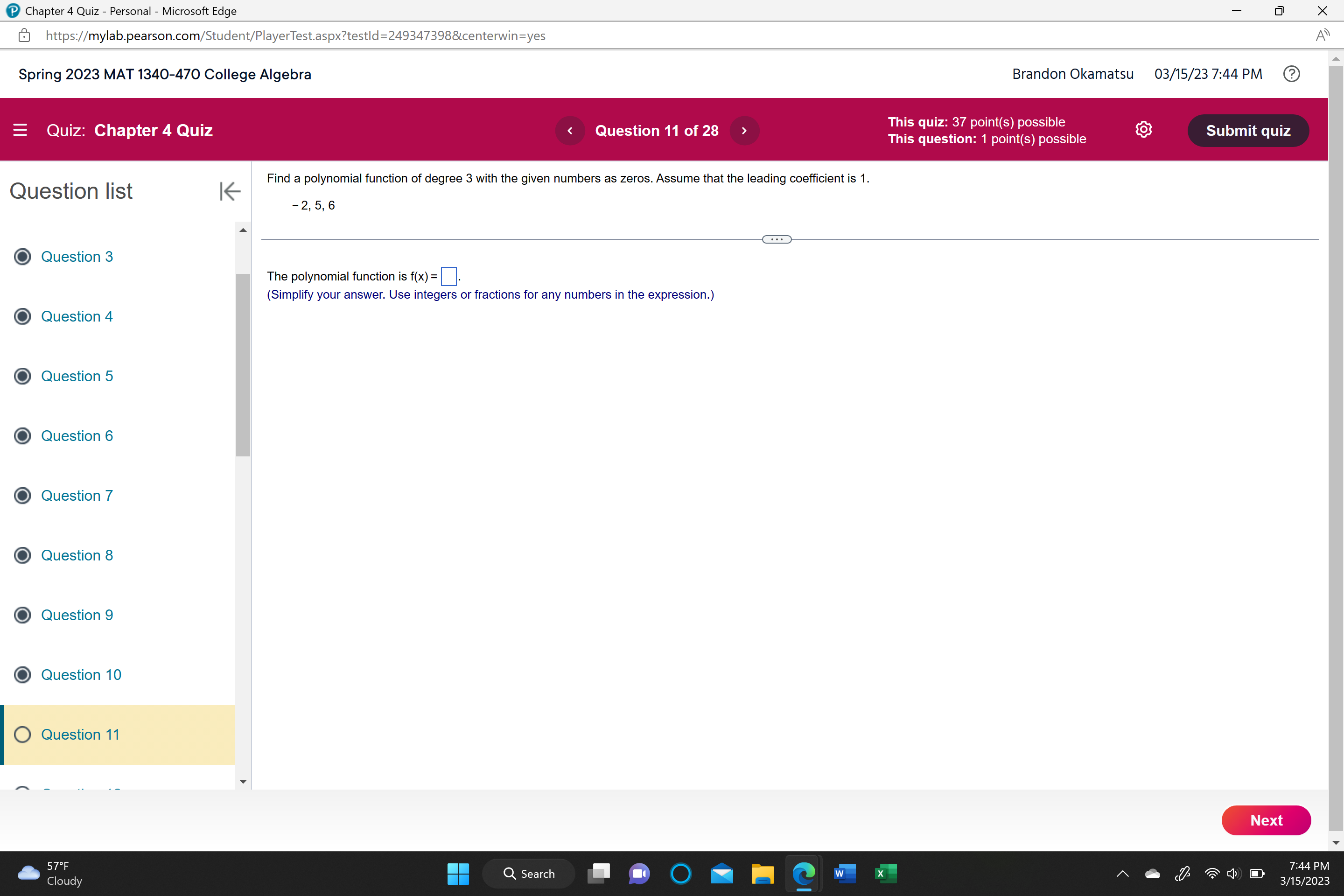Click the help question mark icon

pos(1292,74)
